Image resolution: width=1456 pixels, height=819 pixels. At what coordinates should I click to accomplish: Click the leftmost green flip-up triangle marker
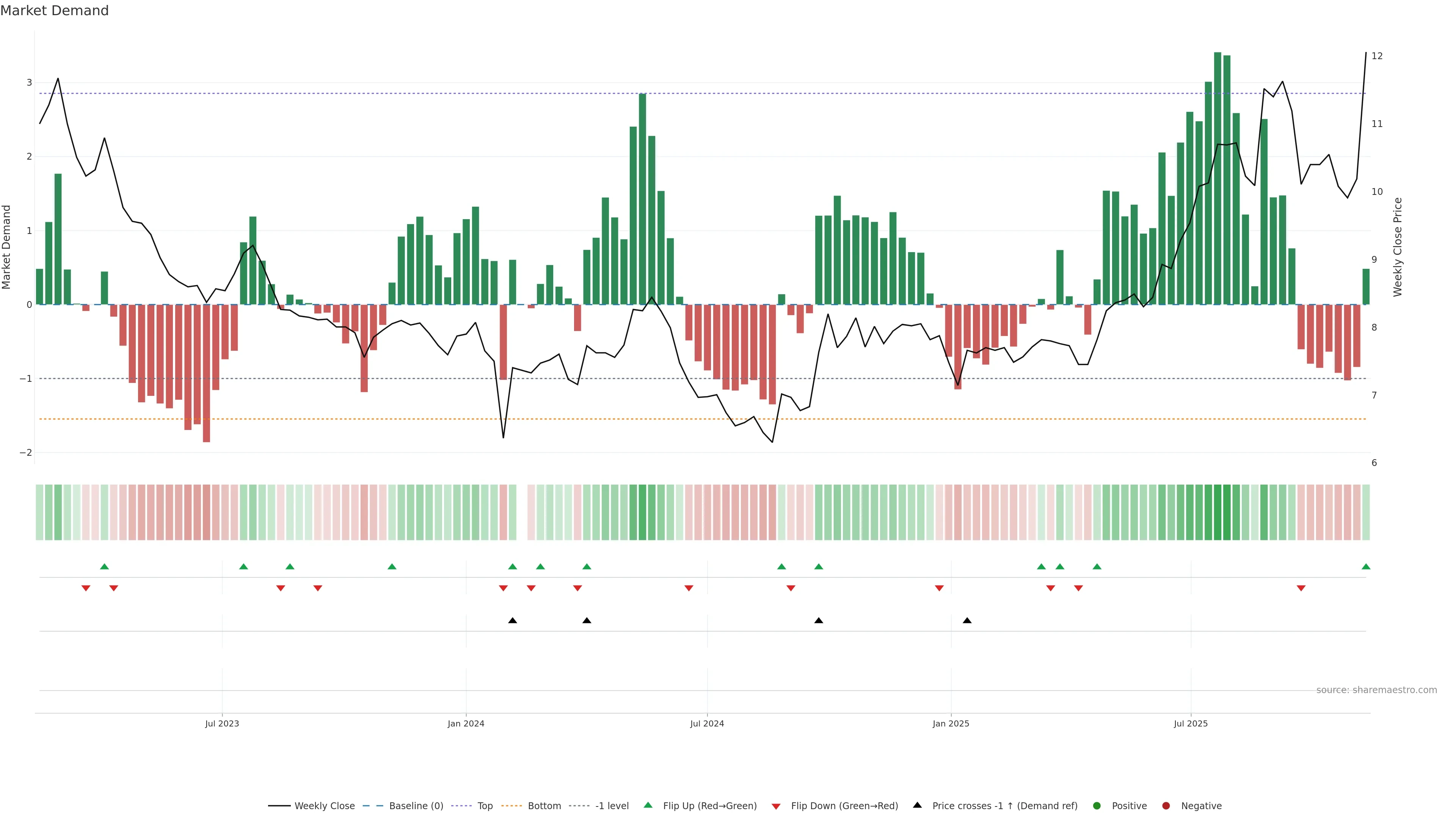(104, 566)
